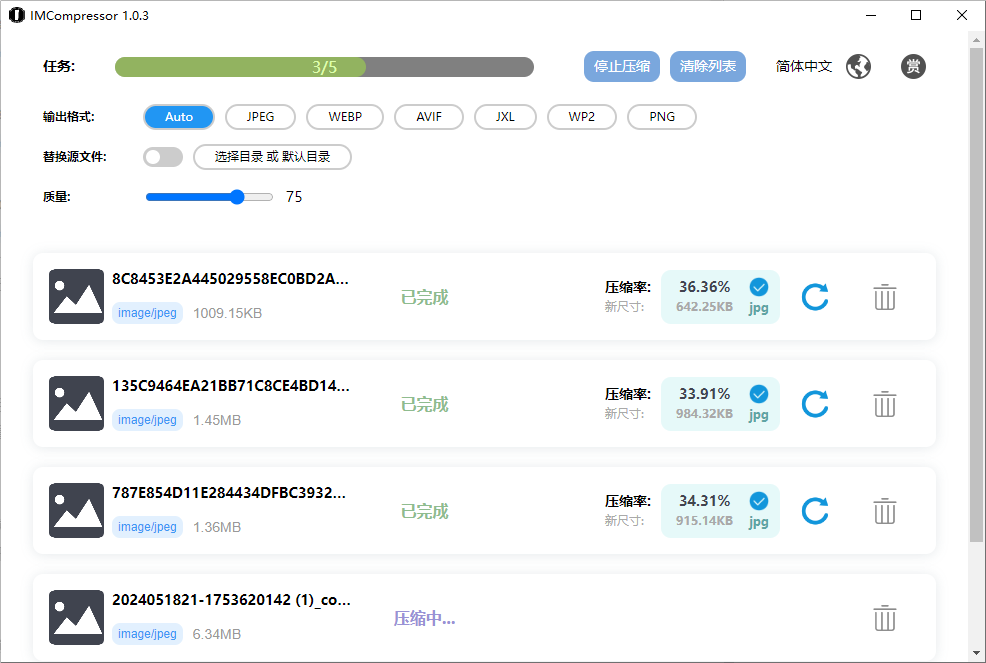Toggle the 替换源文件 switch
The image size is (986, 663).
click(163, 157)
